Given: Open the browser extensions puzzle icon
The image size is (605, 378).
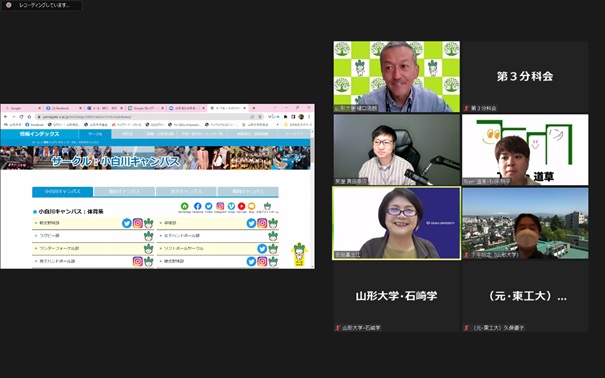Looking at the screenshot, I should pos(286,116).
